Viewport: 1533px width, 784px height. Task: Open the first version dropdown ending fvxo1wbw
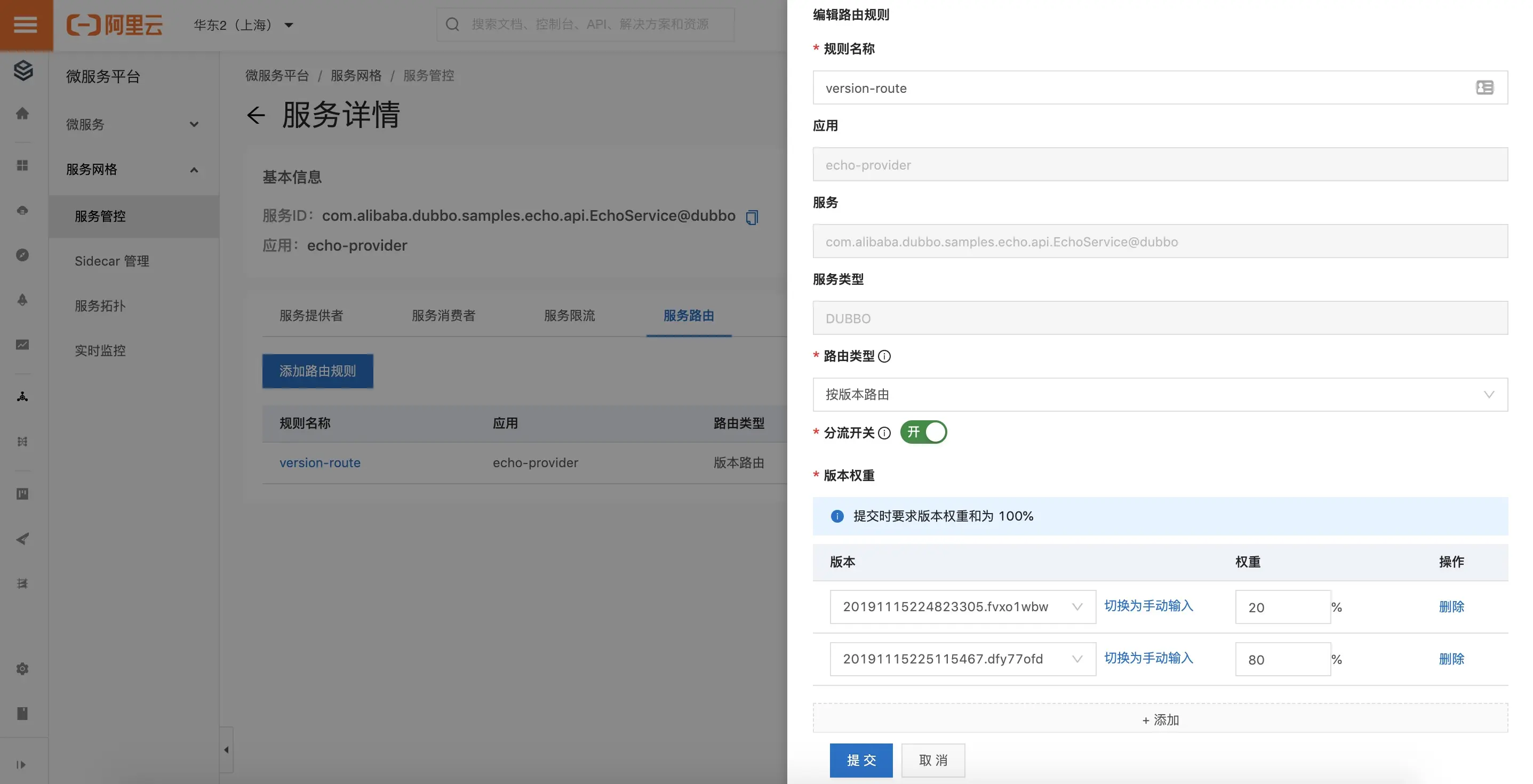(x=962, y=607)
